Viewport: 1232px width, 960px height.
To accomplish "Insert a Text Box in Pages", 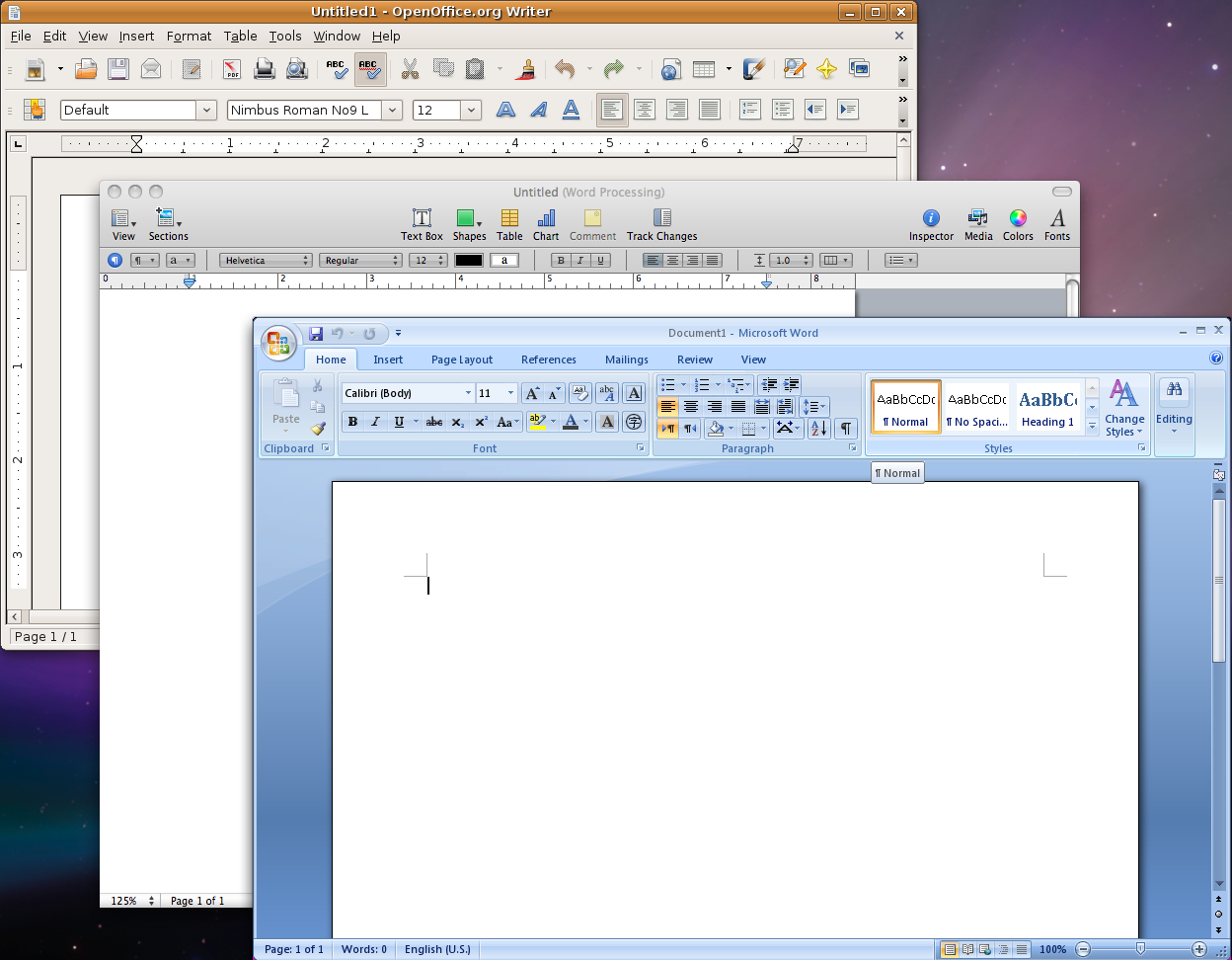I will click(422, 224).
